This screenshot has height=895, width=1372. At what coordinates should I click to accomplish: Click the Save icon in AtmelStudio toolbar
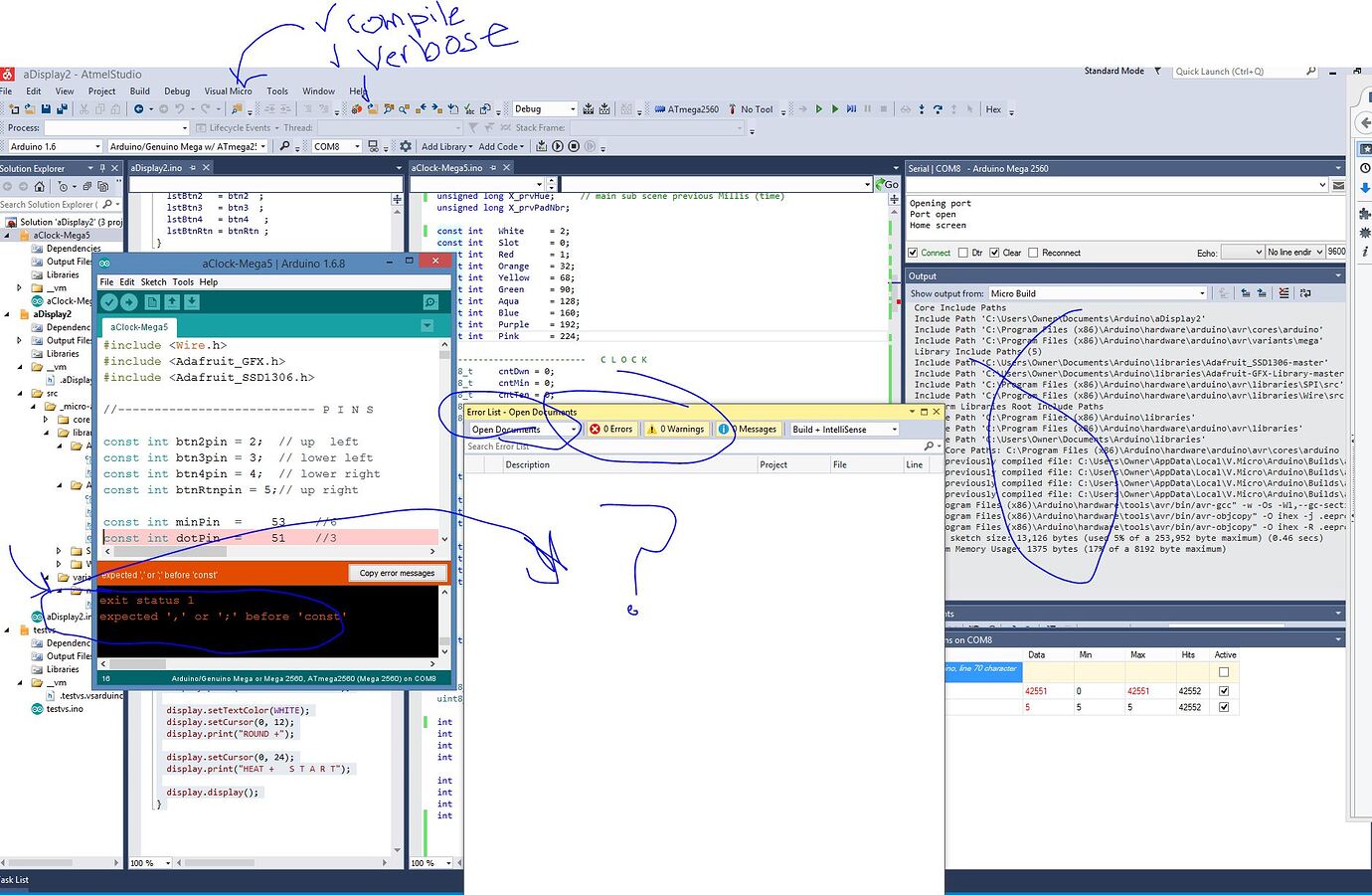tap(46, 109)
